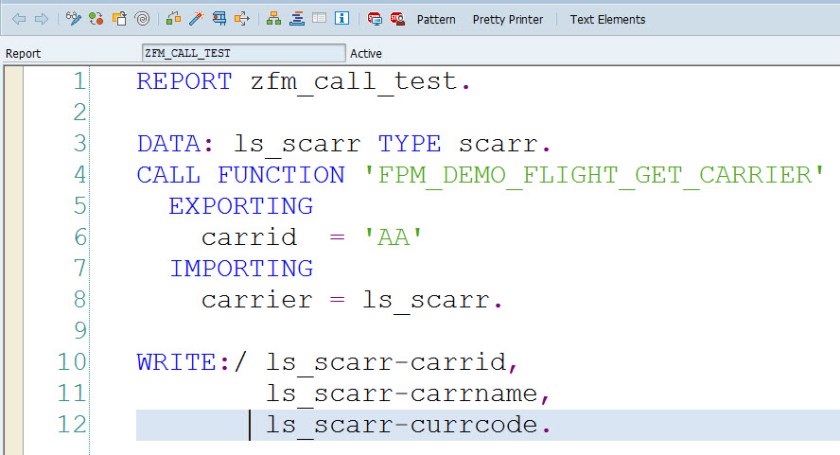Open Text Elements
840x455 pixels.
click(608, 20)
